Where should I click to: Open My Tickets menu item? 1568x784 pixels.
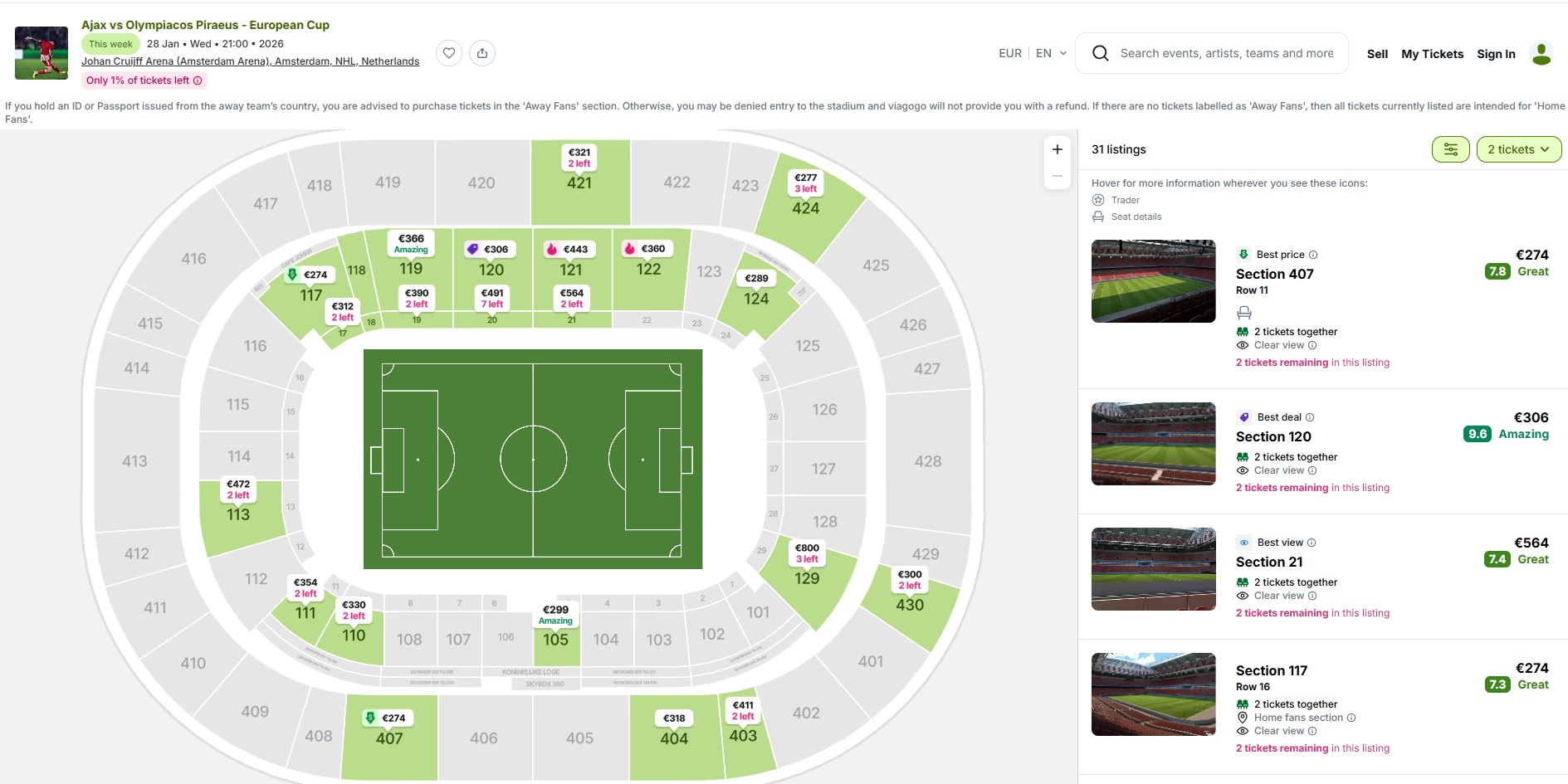point(1432,54)
